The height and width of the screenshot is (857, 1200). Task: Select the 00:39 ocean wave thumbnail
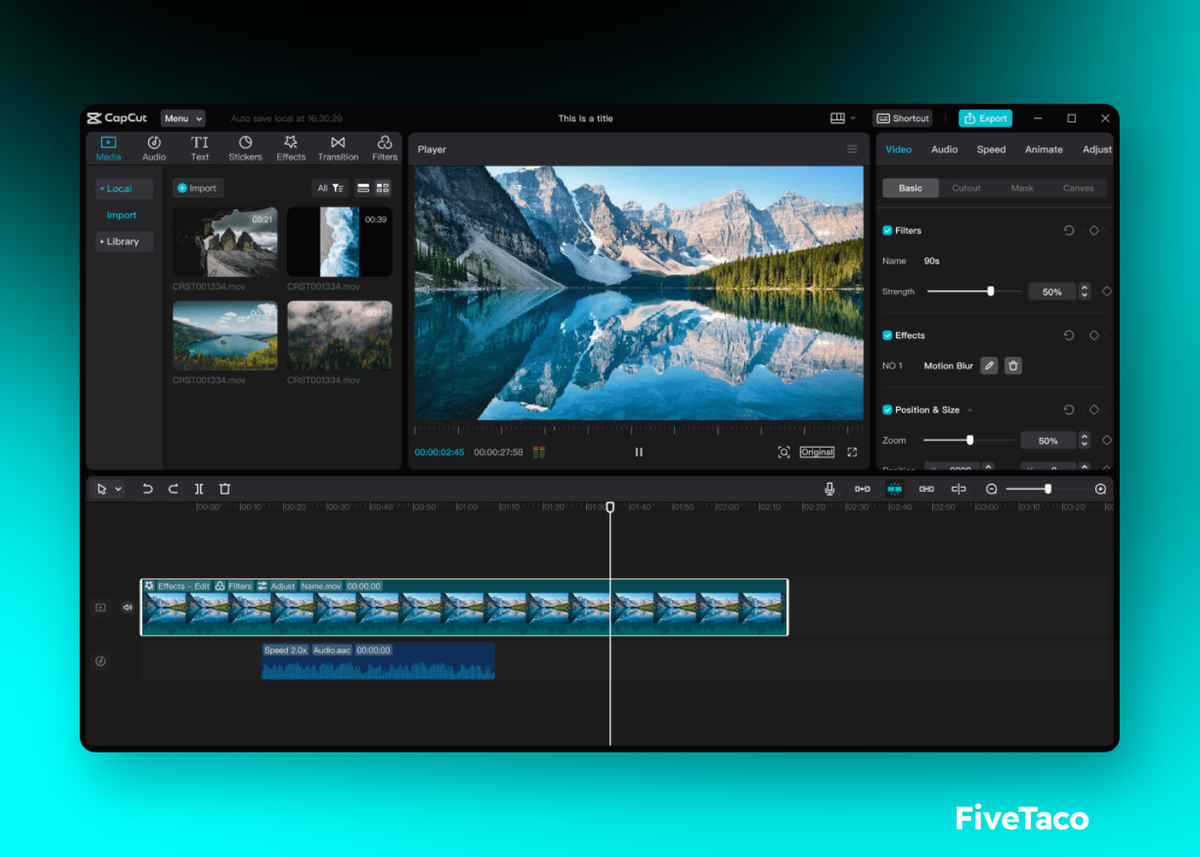[x=339, y=242]
